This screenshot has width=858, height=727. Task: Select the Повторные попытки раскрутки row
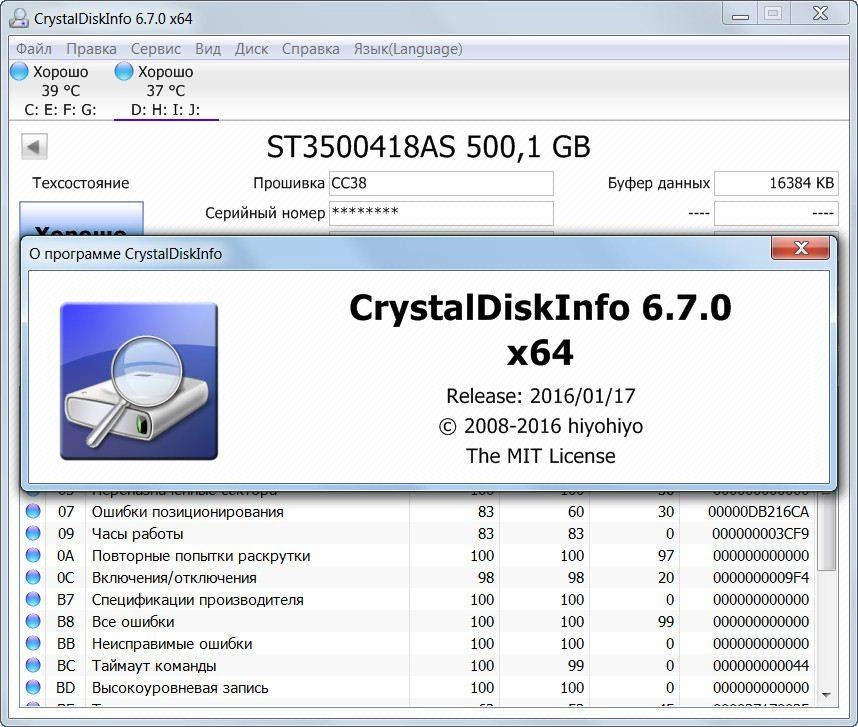click(418, 555)
